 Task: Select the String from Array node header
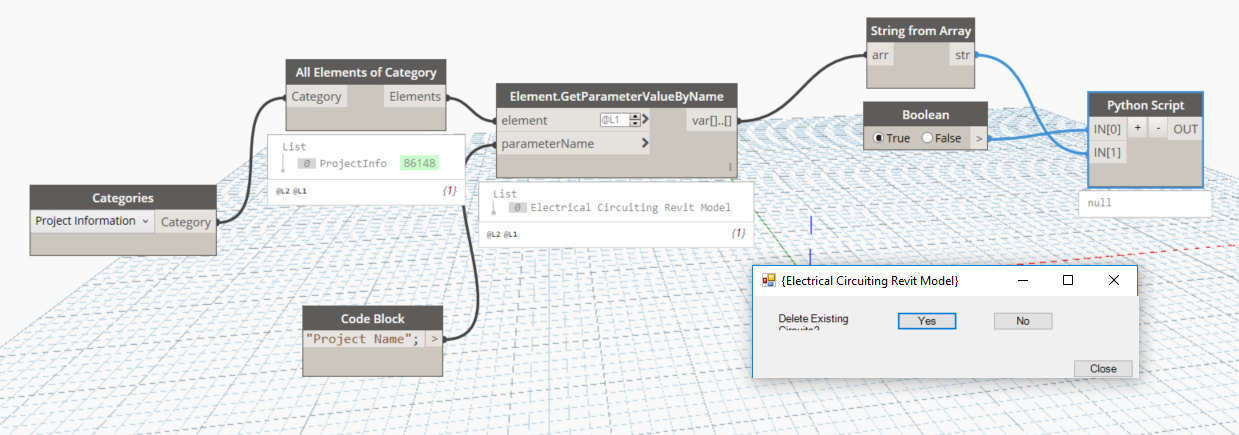click(921, 31)
